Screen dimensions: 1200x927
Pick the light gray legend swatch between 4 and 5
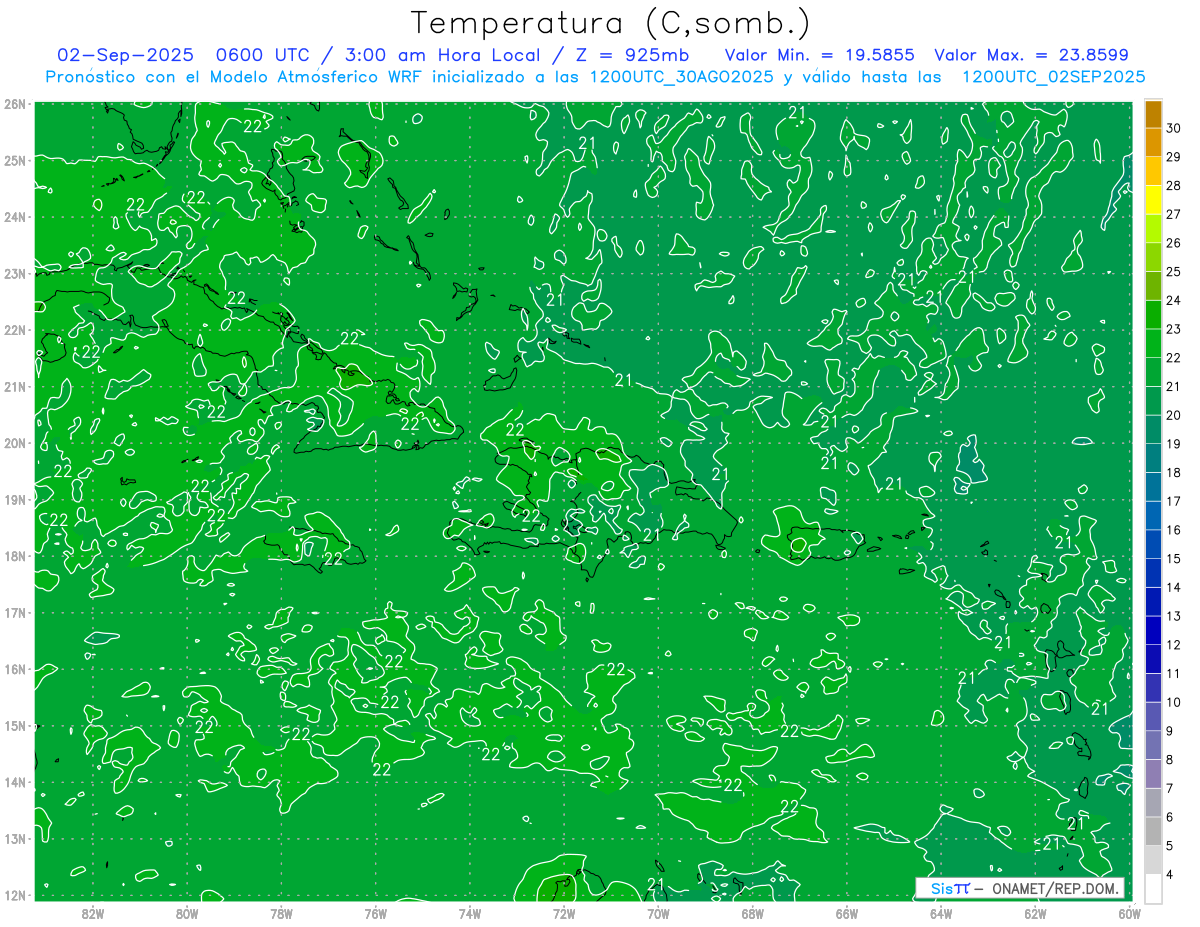tap(1153, 860)
